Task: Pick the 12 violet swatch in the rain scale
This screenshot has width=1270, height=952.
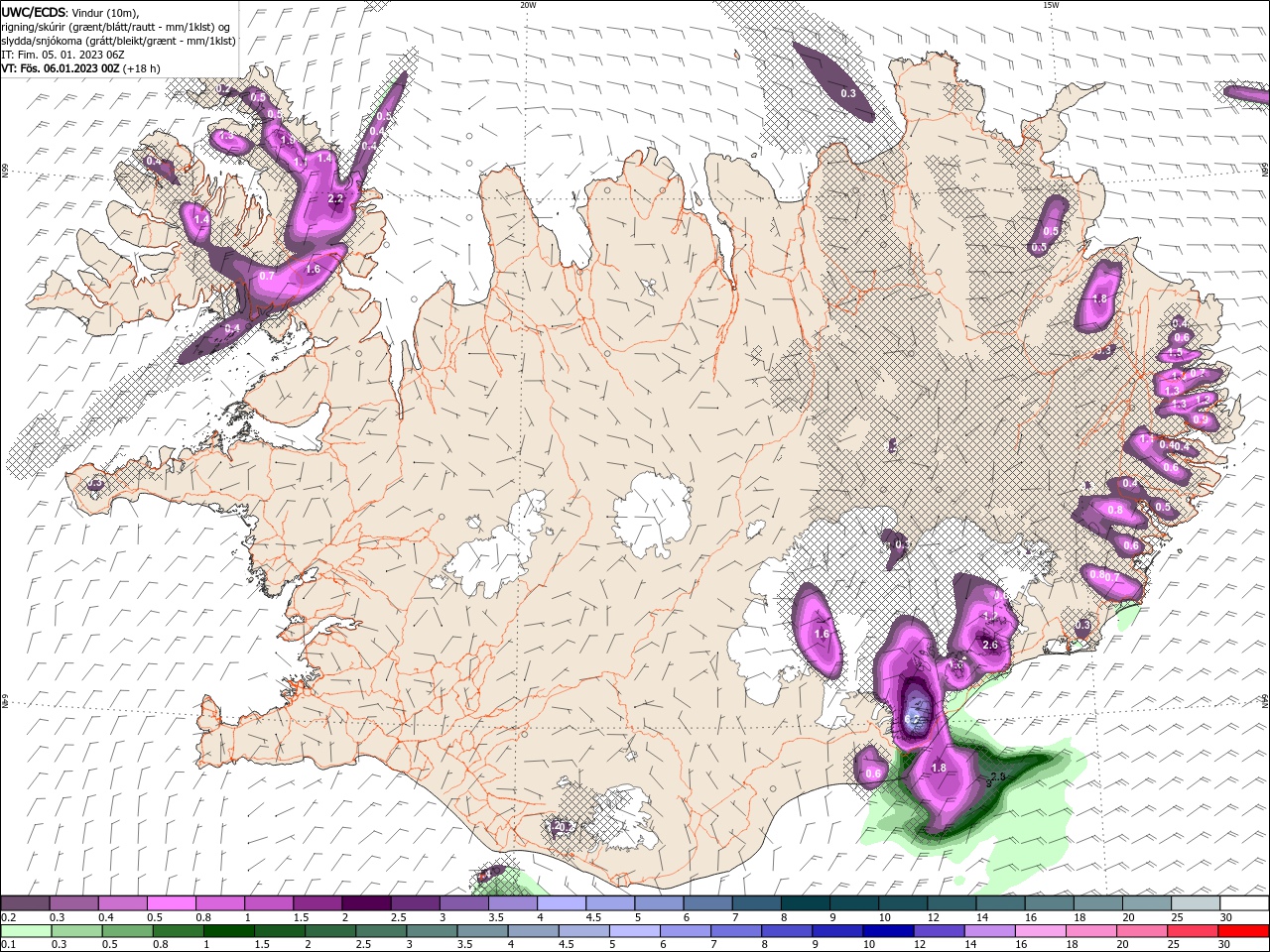Action: 939,931
